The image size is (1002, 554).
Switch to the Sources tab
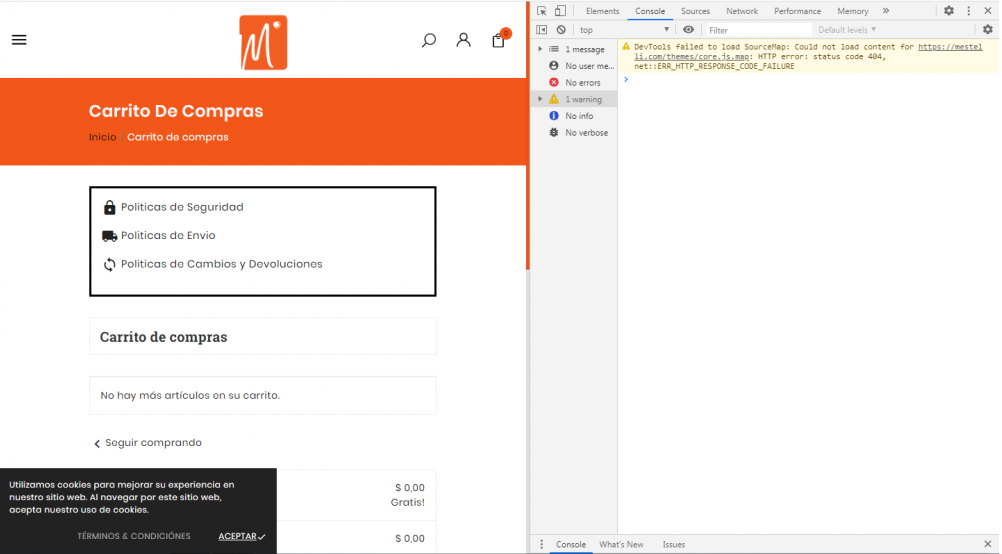(695, 11)
